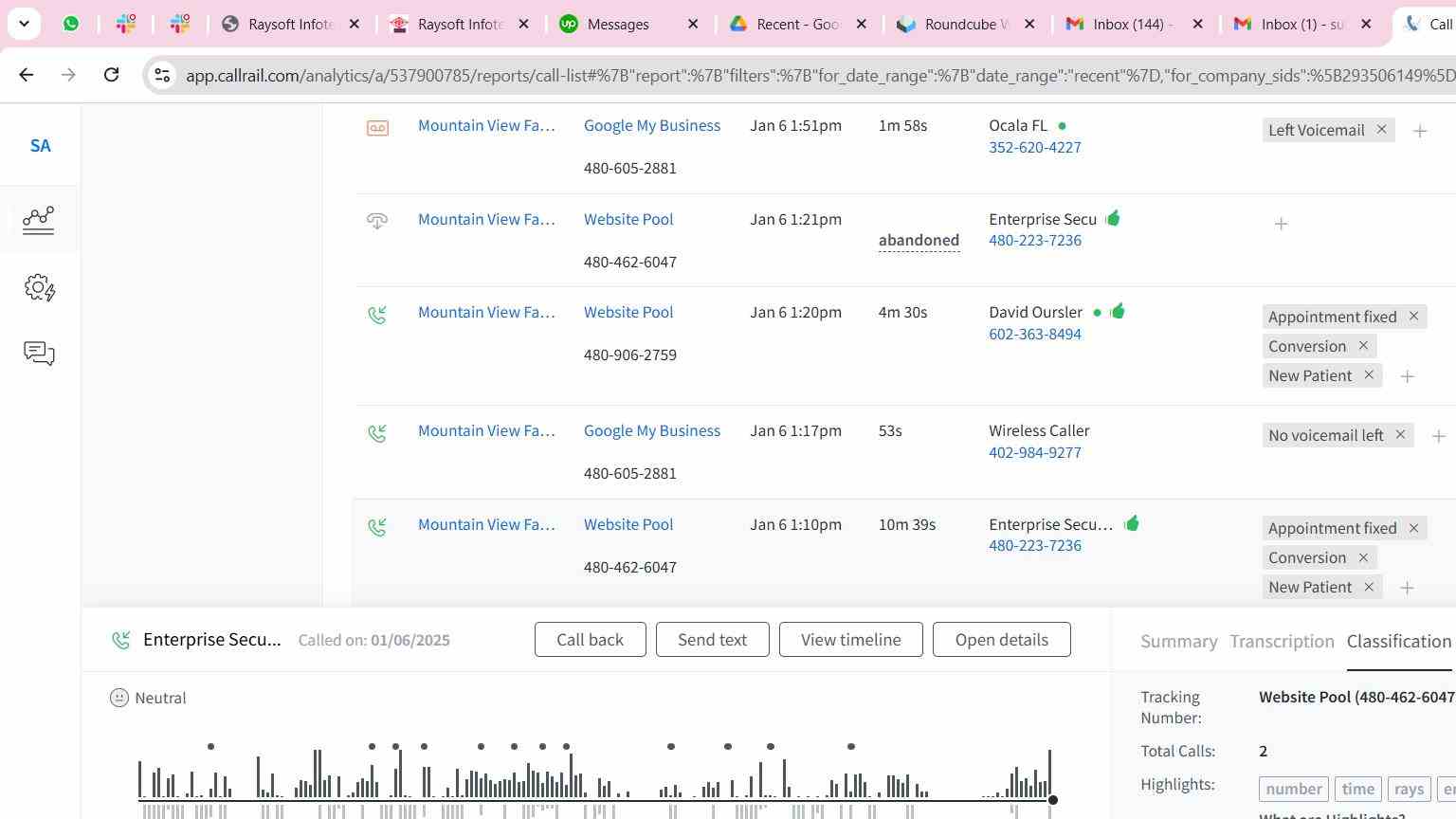
Task: Toggle thumbs-up lead on David Oursler
Action: tap(1118, 311)
